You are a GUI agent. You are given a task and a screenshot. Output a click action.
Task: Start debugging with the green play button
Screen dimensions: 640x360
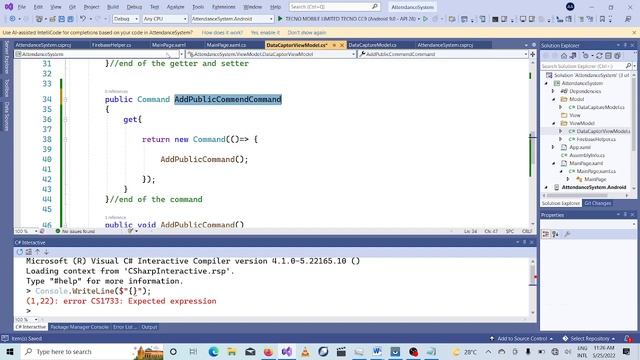click(280, 19)
